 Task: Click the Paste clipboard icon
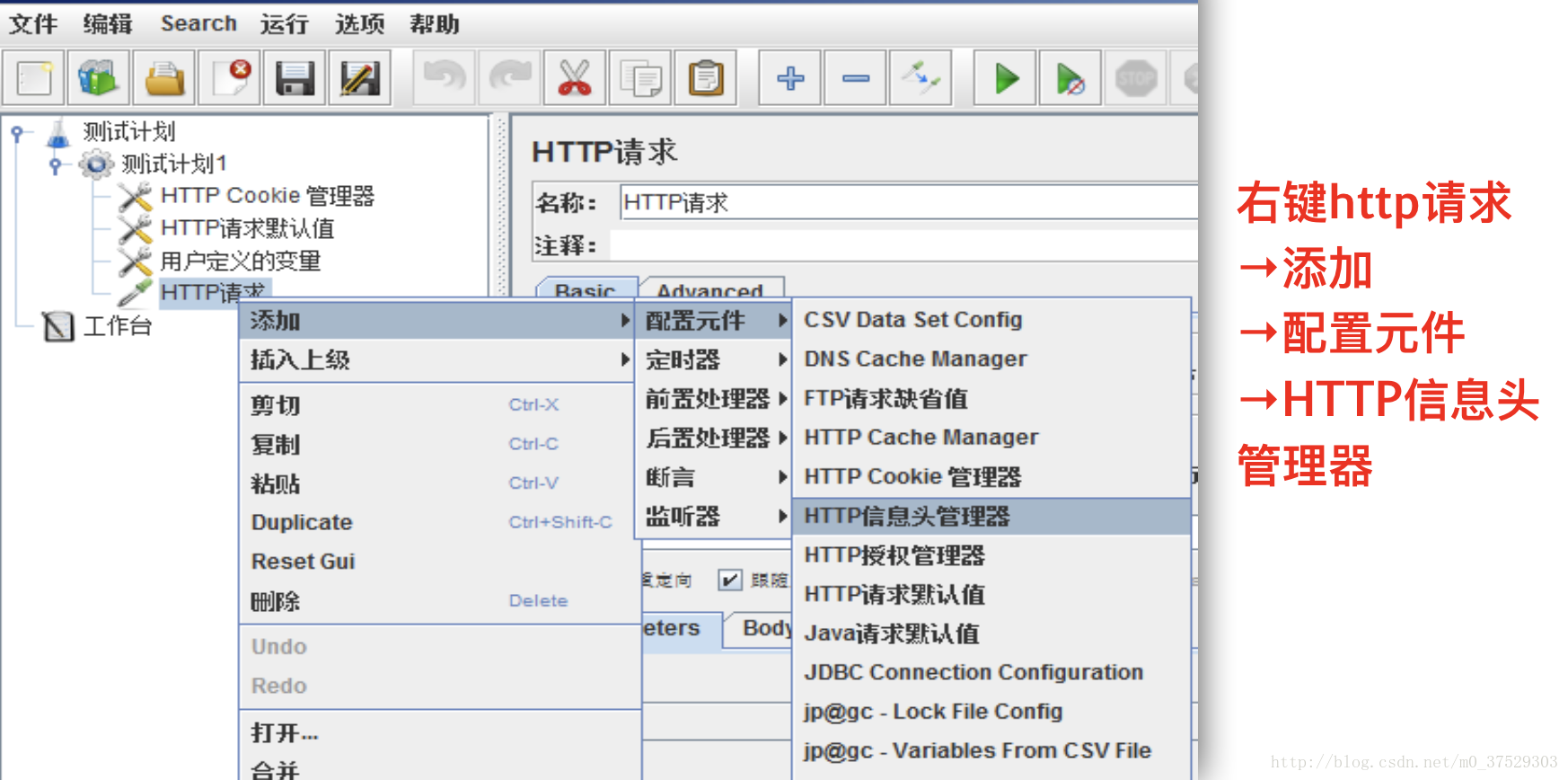pyautogui.click(x=706, y=78)
